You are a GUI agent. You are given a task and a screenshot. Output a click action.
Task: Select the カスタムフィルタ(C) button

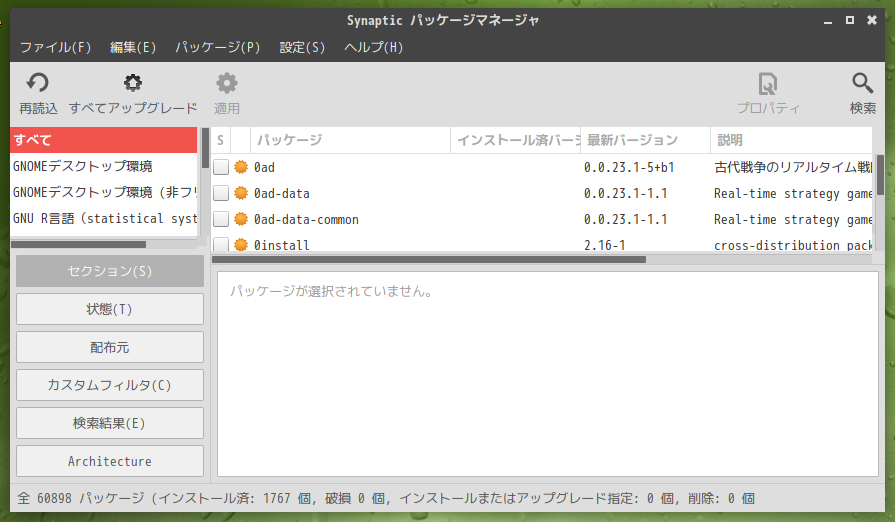(110, 385)
